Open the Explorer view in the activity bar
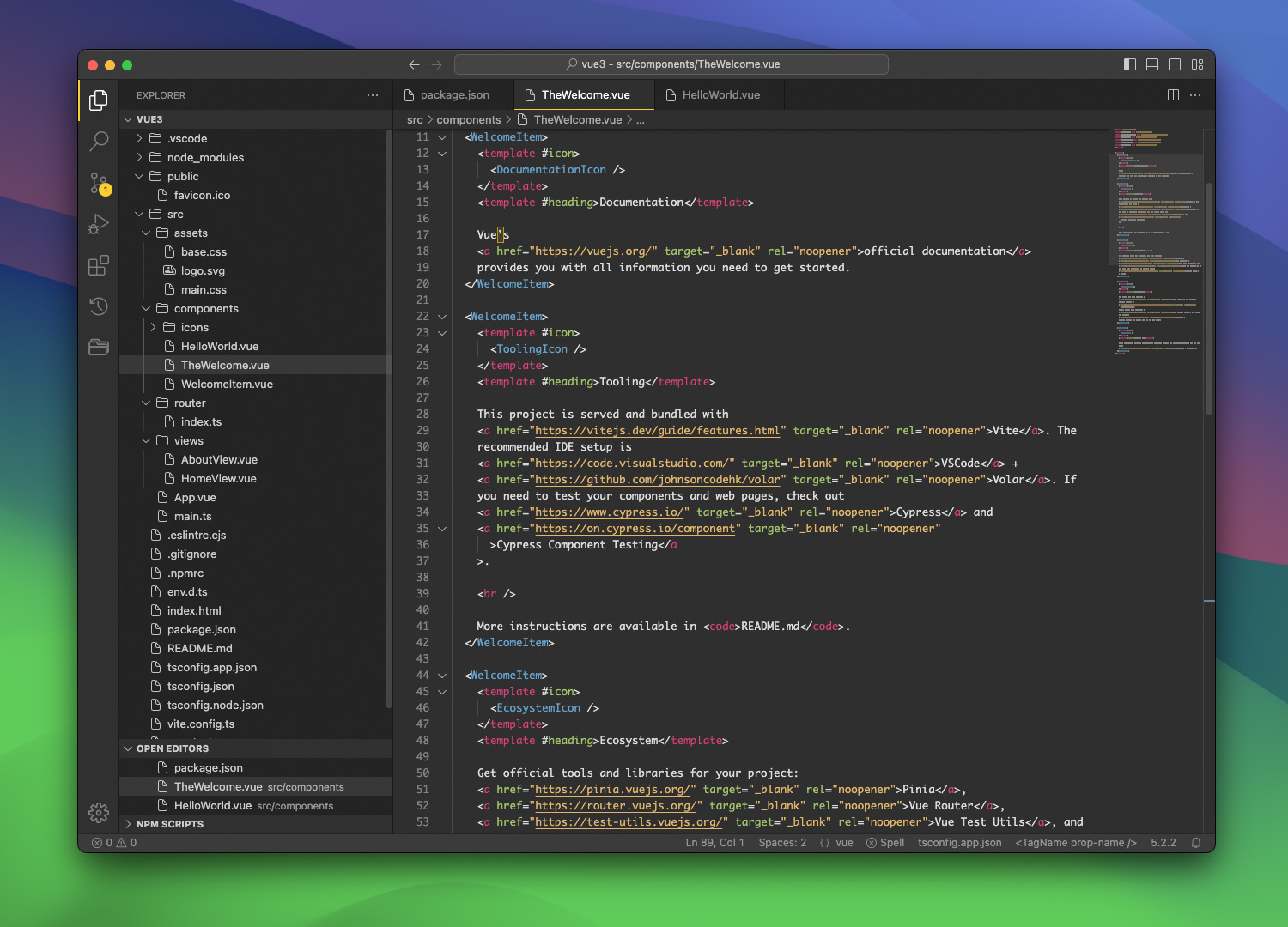Viewport: 1288px width, 927px height. click(98, 100)
